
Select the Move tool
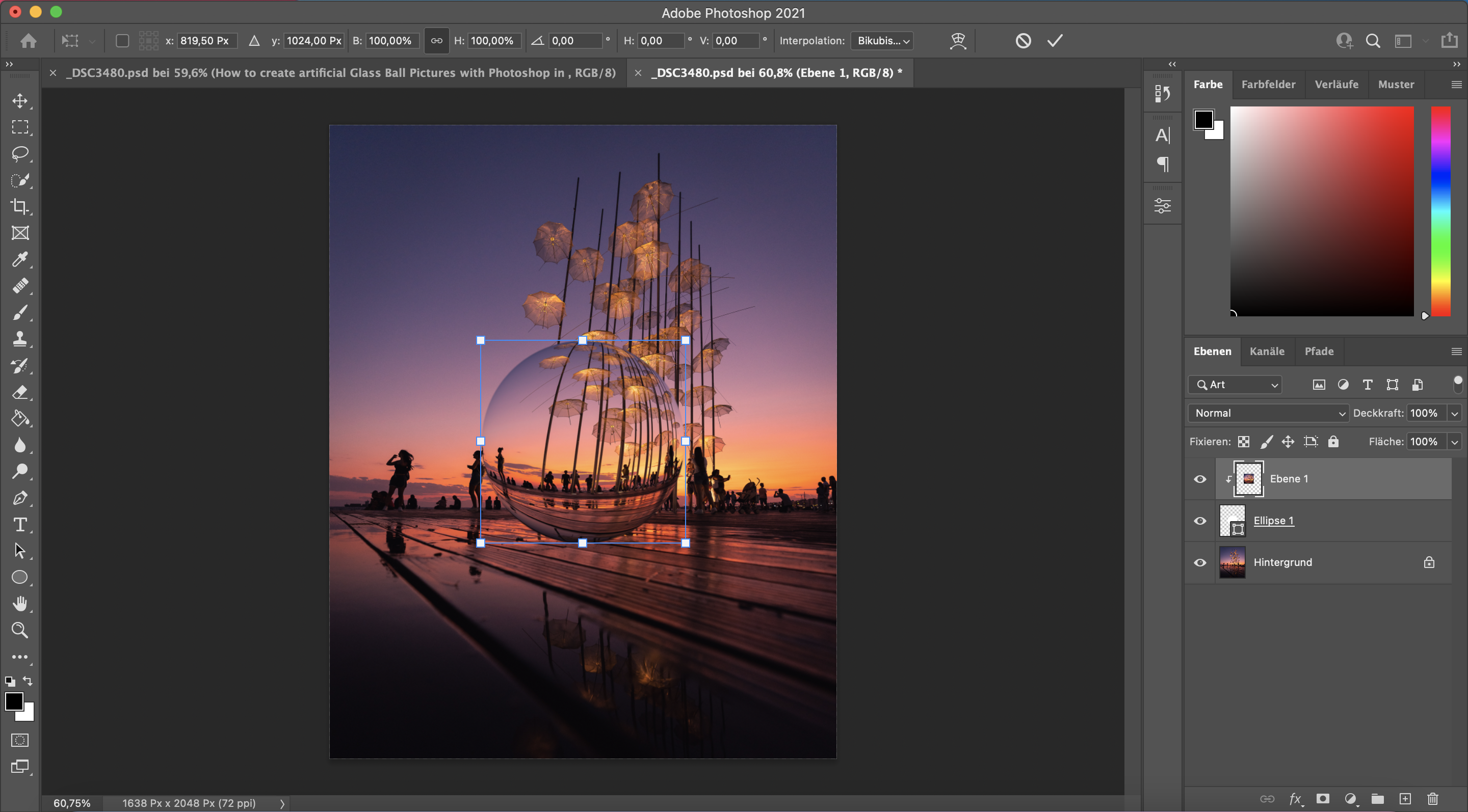[x=20, y=101]
